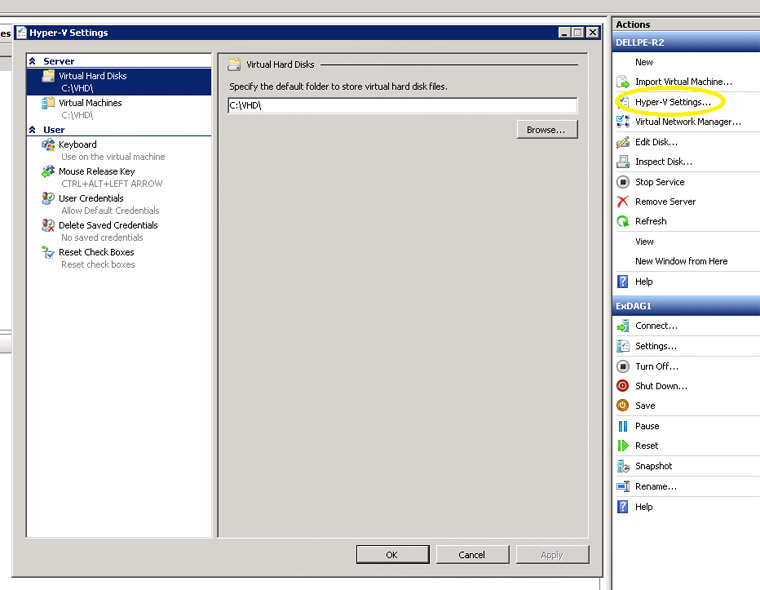Click the User Credentials icon

pyautogui.click(x=48, y=198)
